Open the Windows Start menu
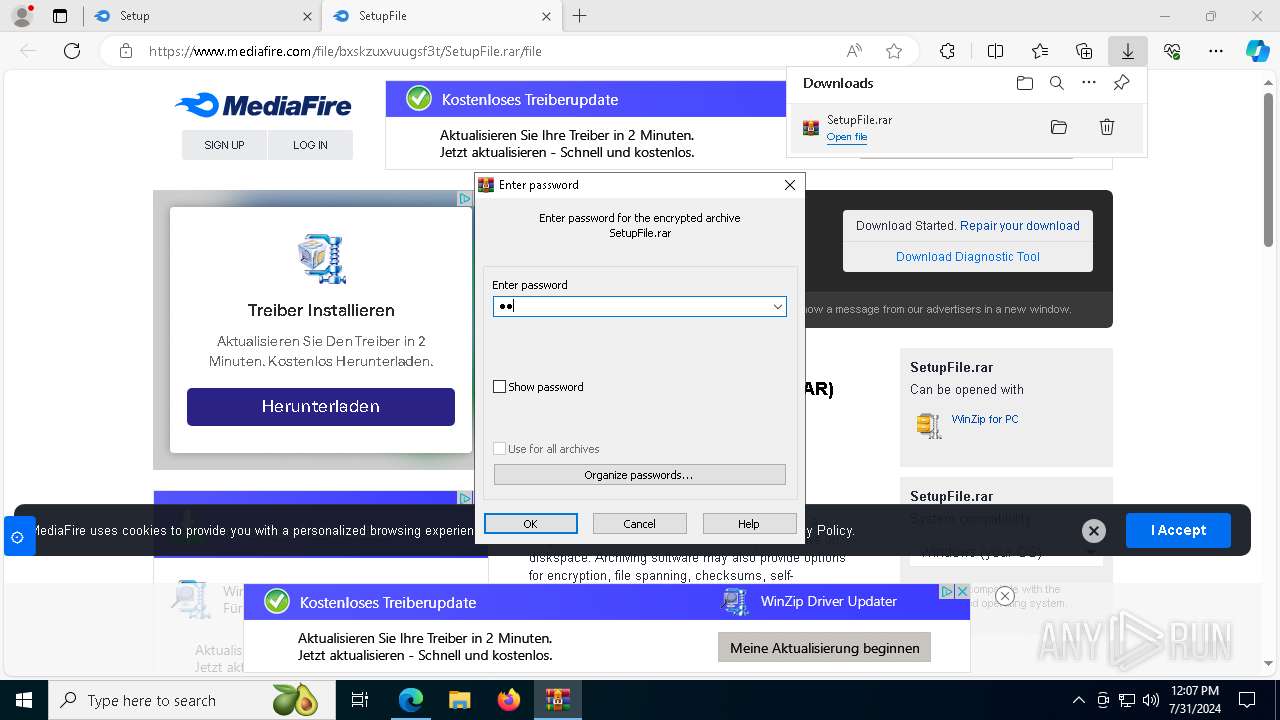 24,700
